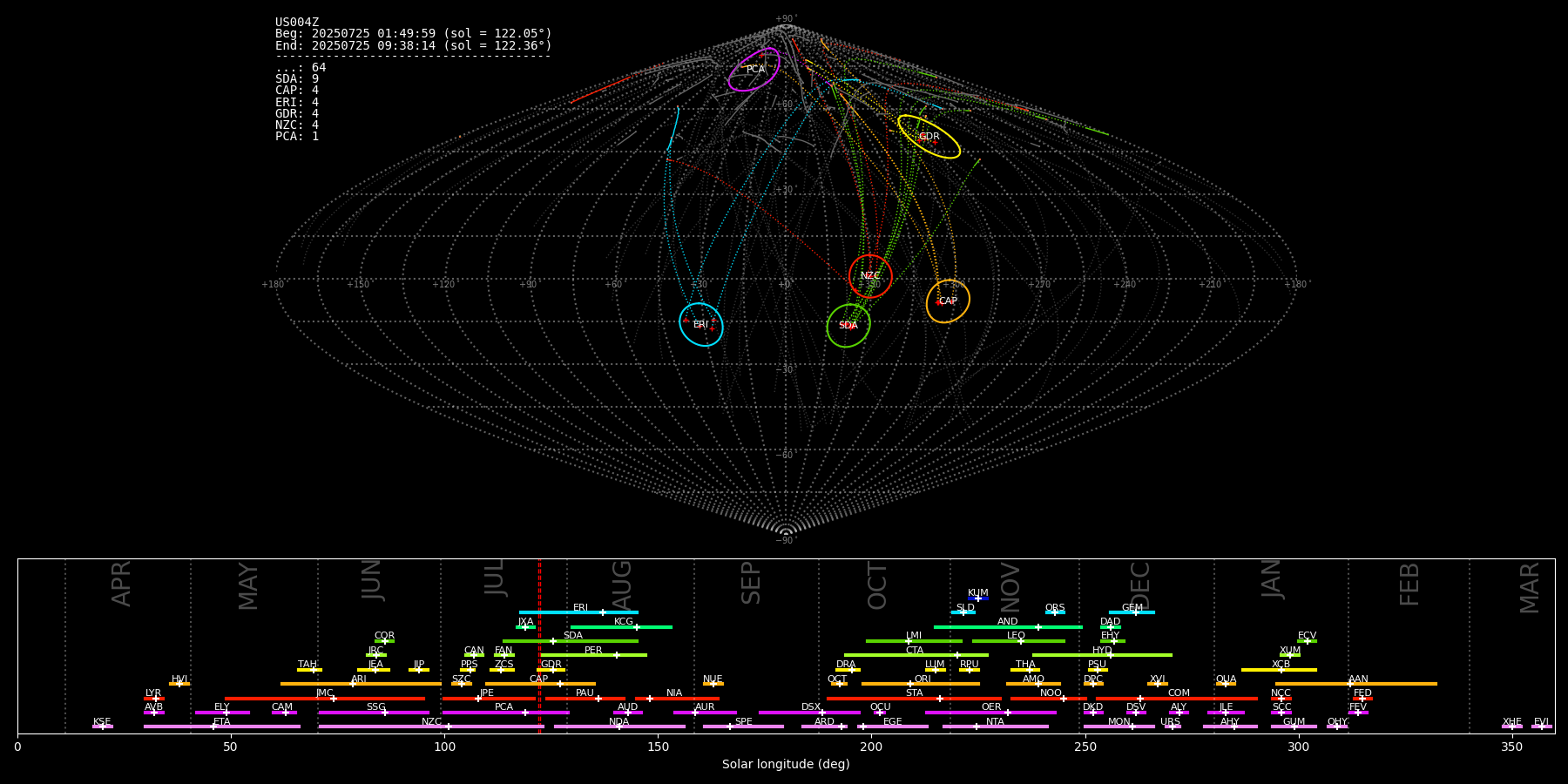
Task: Click the NZC activity bar in timeline
Action: point(431,727)
